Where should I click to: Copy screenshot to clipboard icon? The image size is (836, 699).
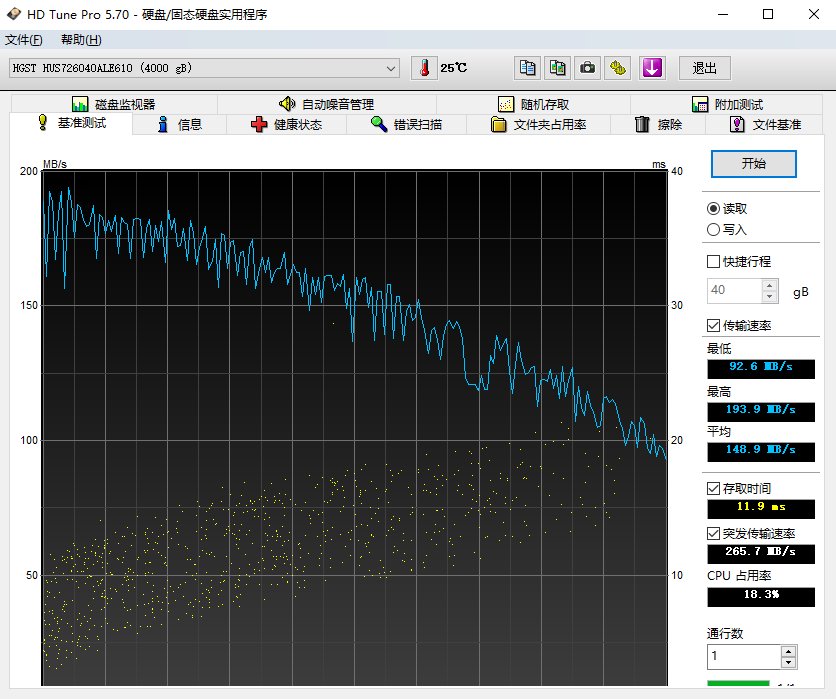click(x=557, y=68)
